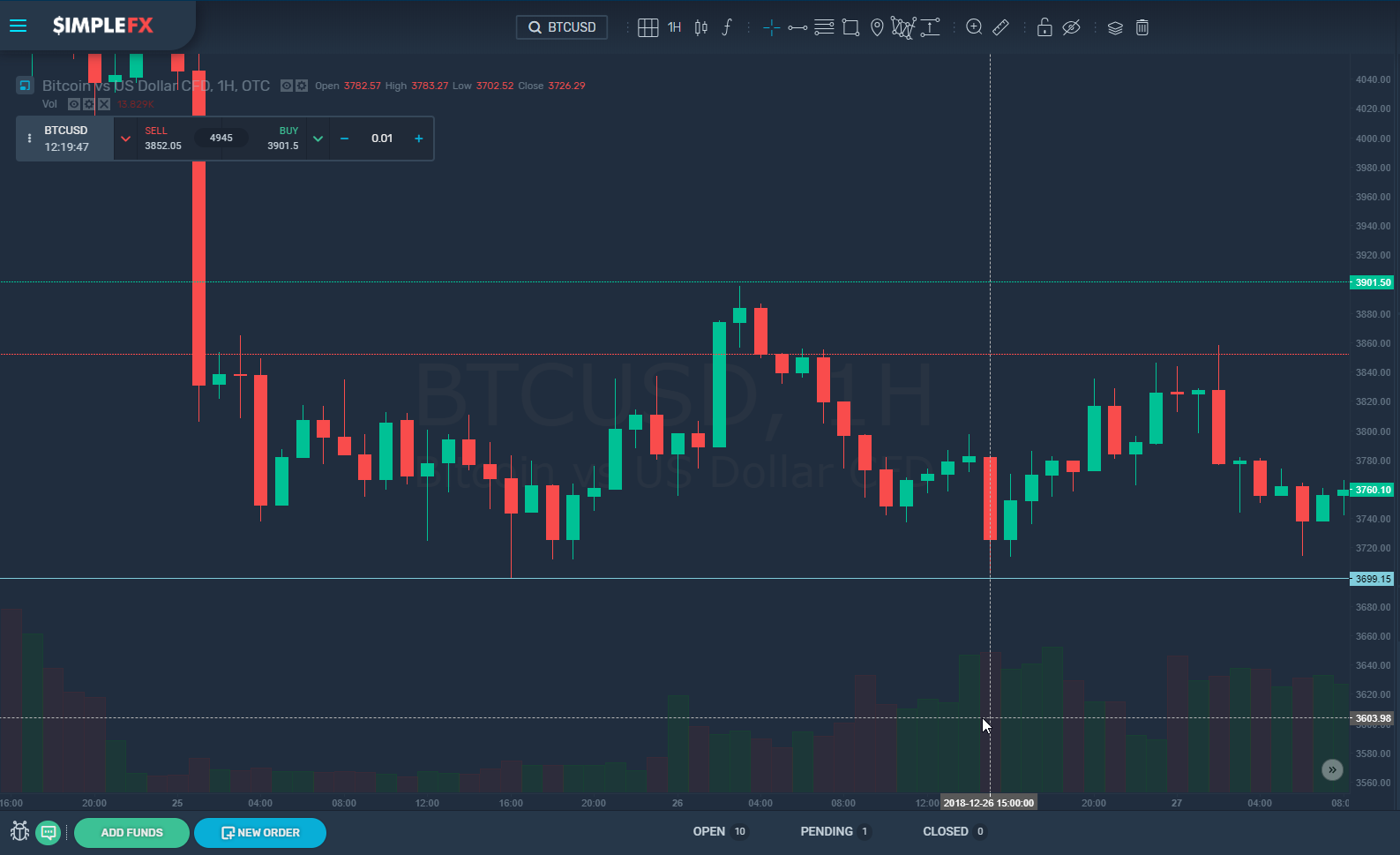Viewport: 1400px width, 855px height.
Task: Select the price range measurement tool
Action: pos(931,27)
